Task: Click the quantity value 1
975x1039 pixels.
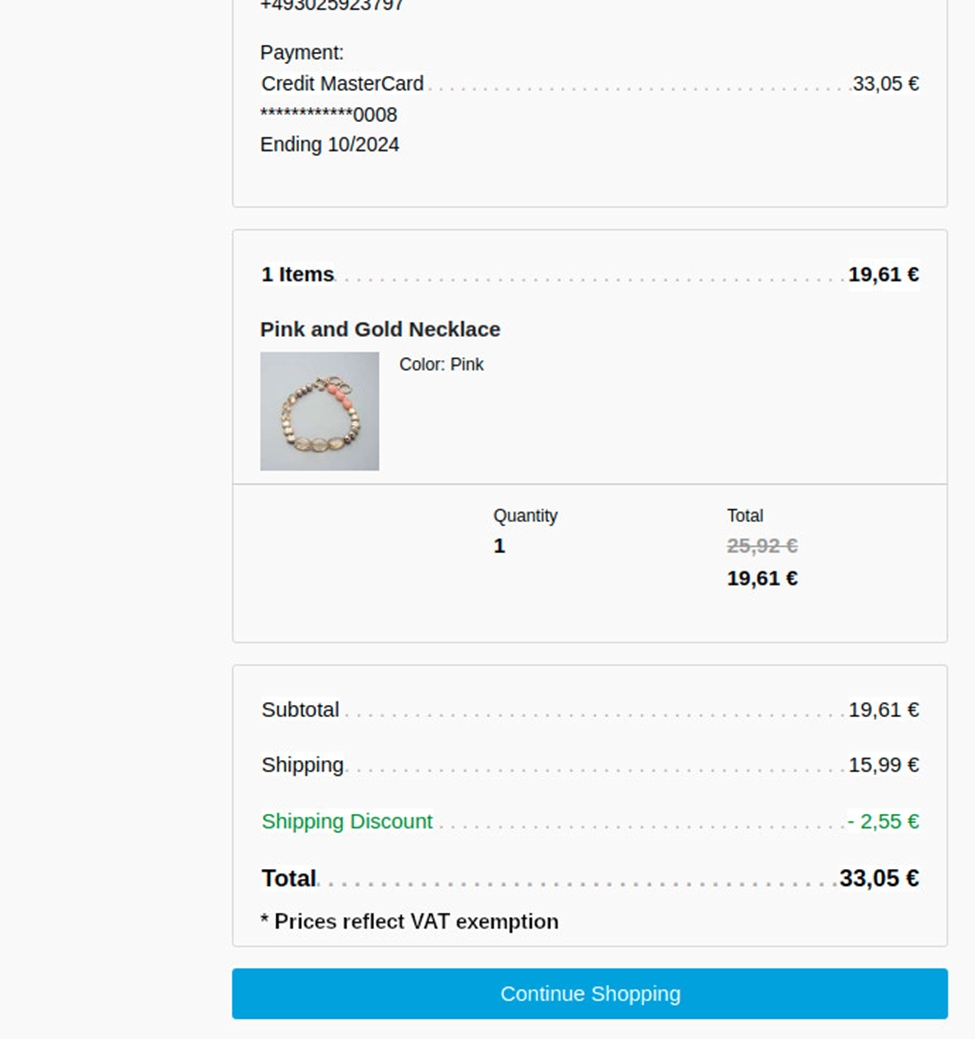Action: 499,546
